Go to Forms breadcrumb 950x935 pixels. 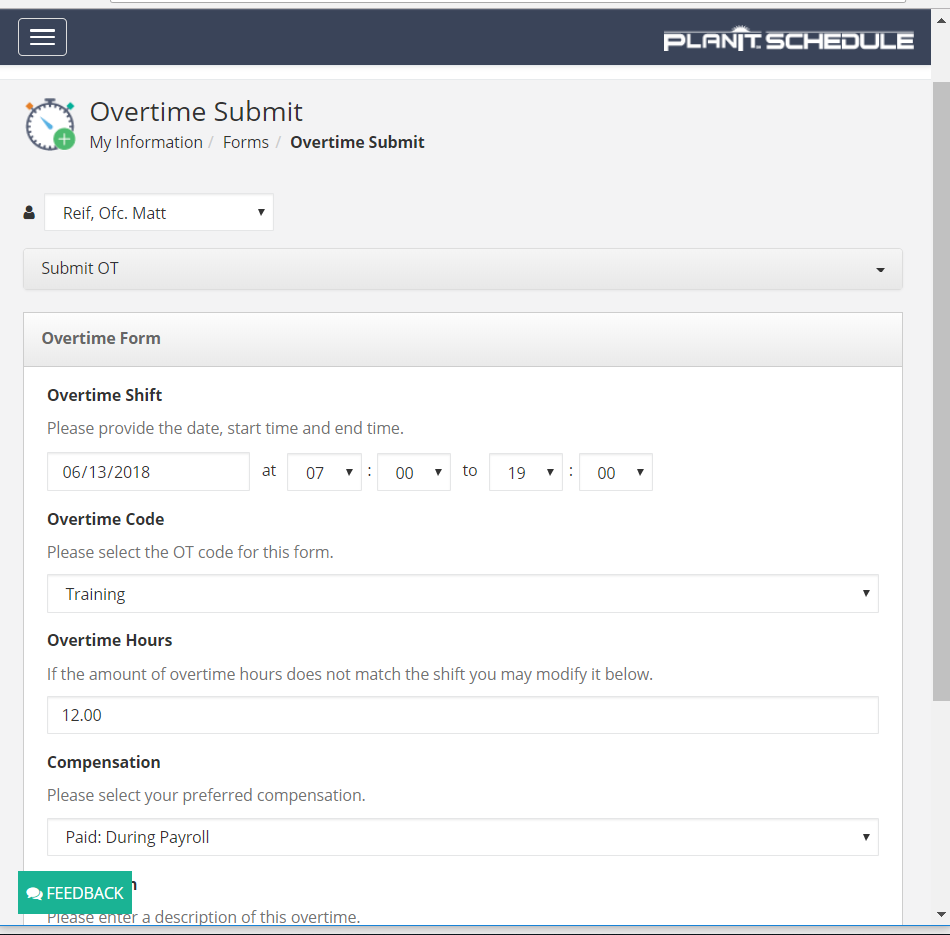(x=245, y=142)
